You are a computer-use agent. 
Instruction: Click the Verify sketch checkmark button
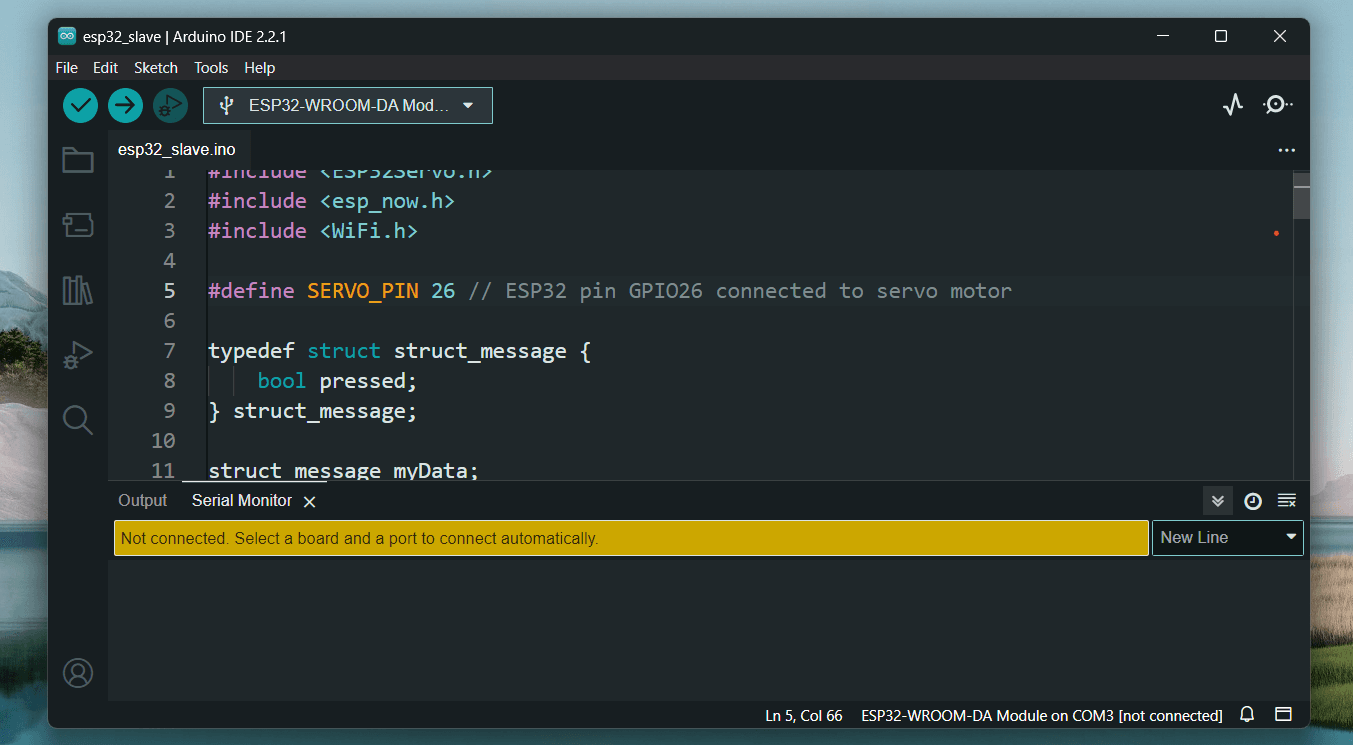tap(80, 105)
